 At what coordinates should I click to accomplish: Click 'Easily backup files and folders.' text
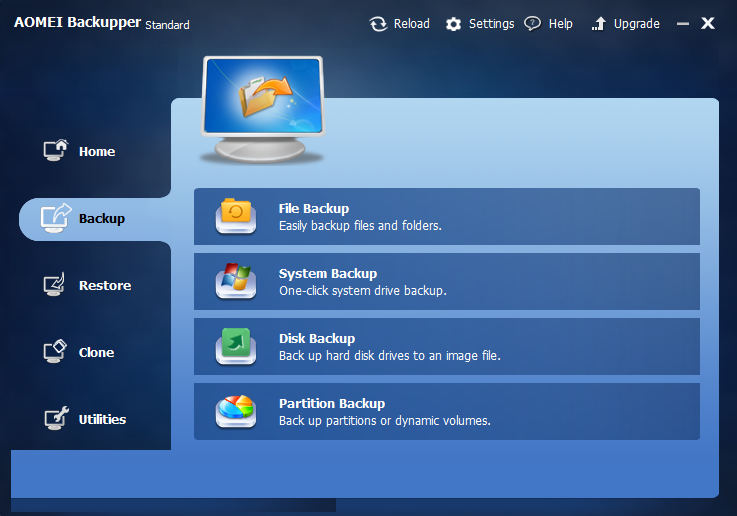[361, 226]
